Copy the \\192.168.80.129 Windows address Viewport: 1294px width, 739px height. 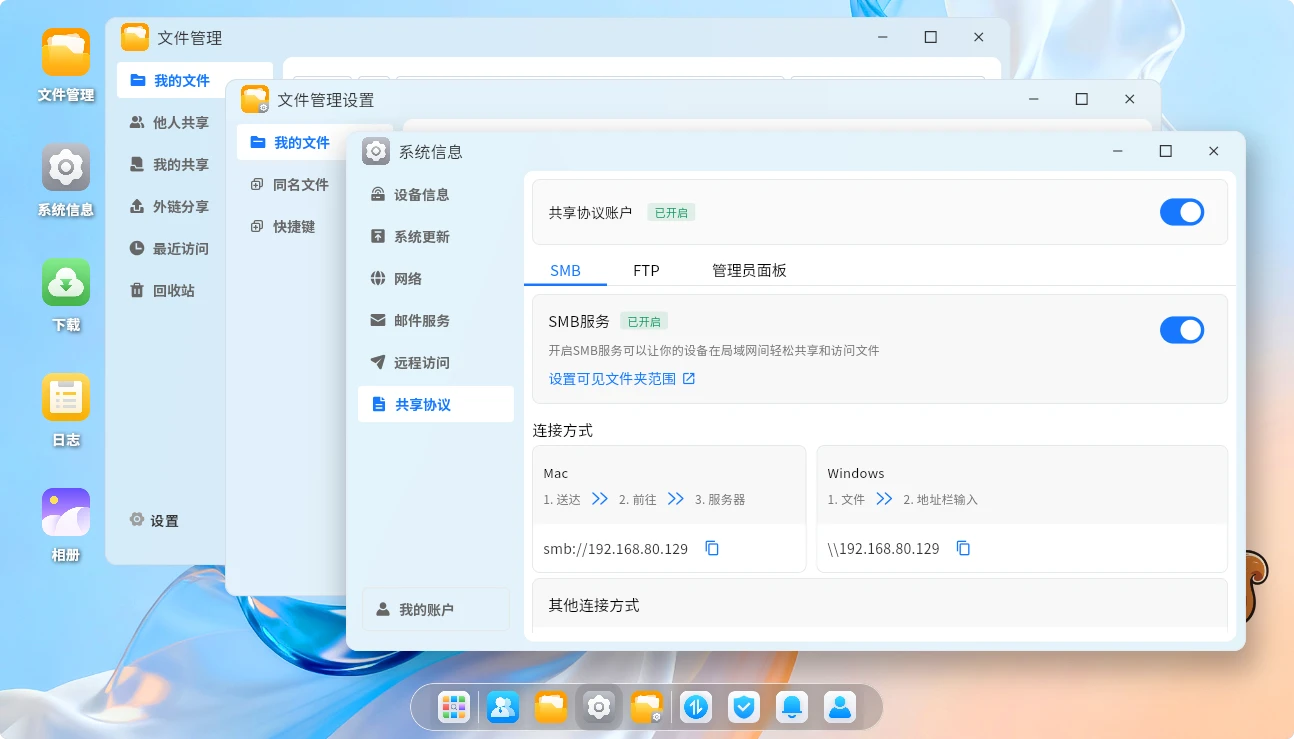point(963,548)
